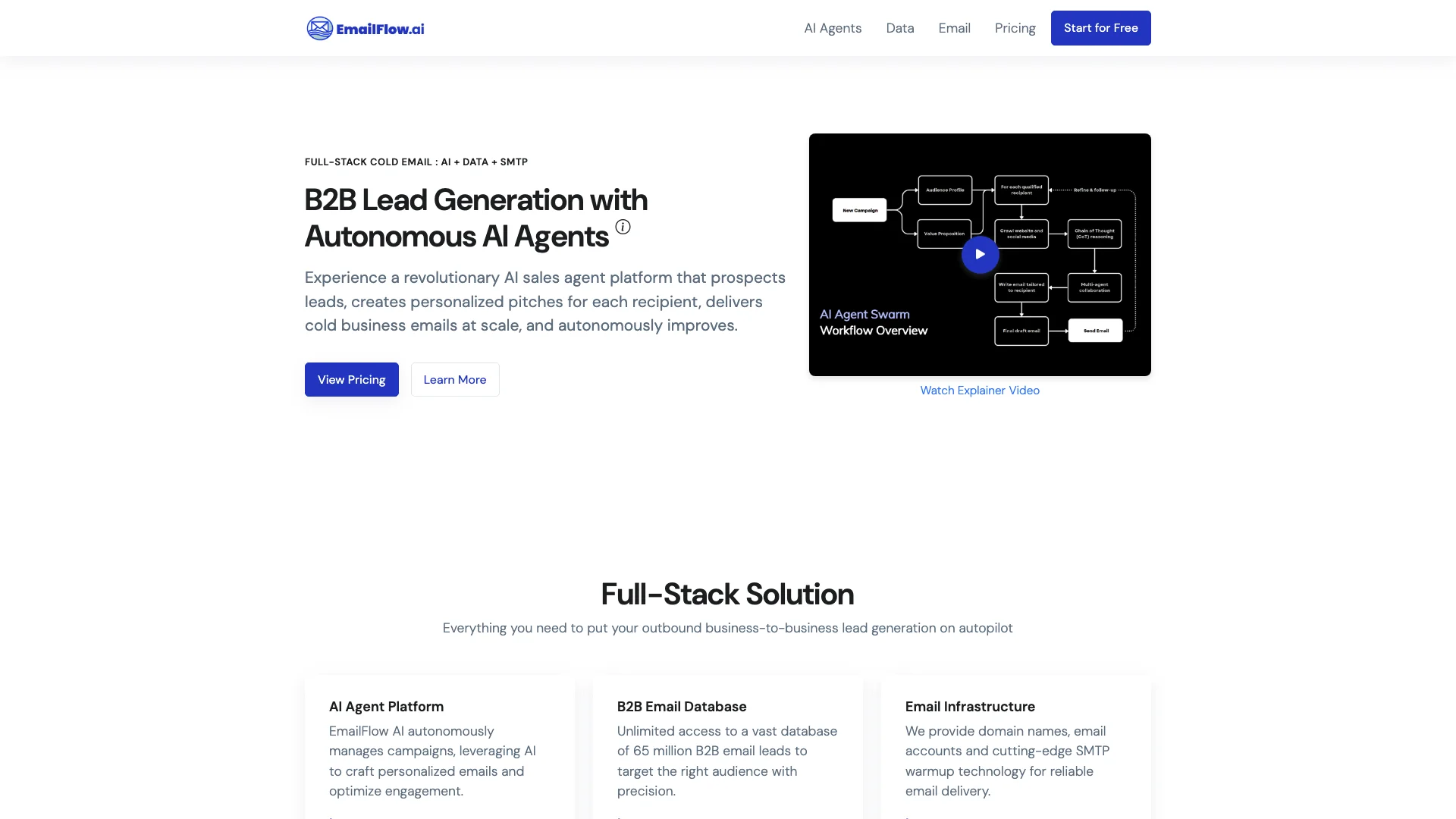
Task: Click the Watch Explainer Video link
Action: (980, 390)
